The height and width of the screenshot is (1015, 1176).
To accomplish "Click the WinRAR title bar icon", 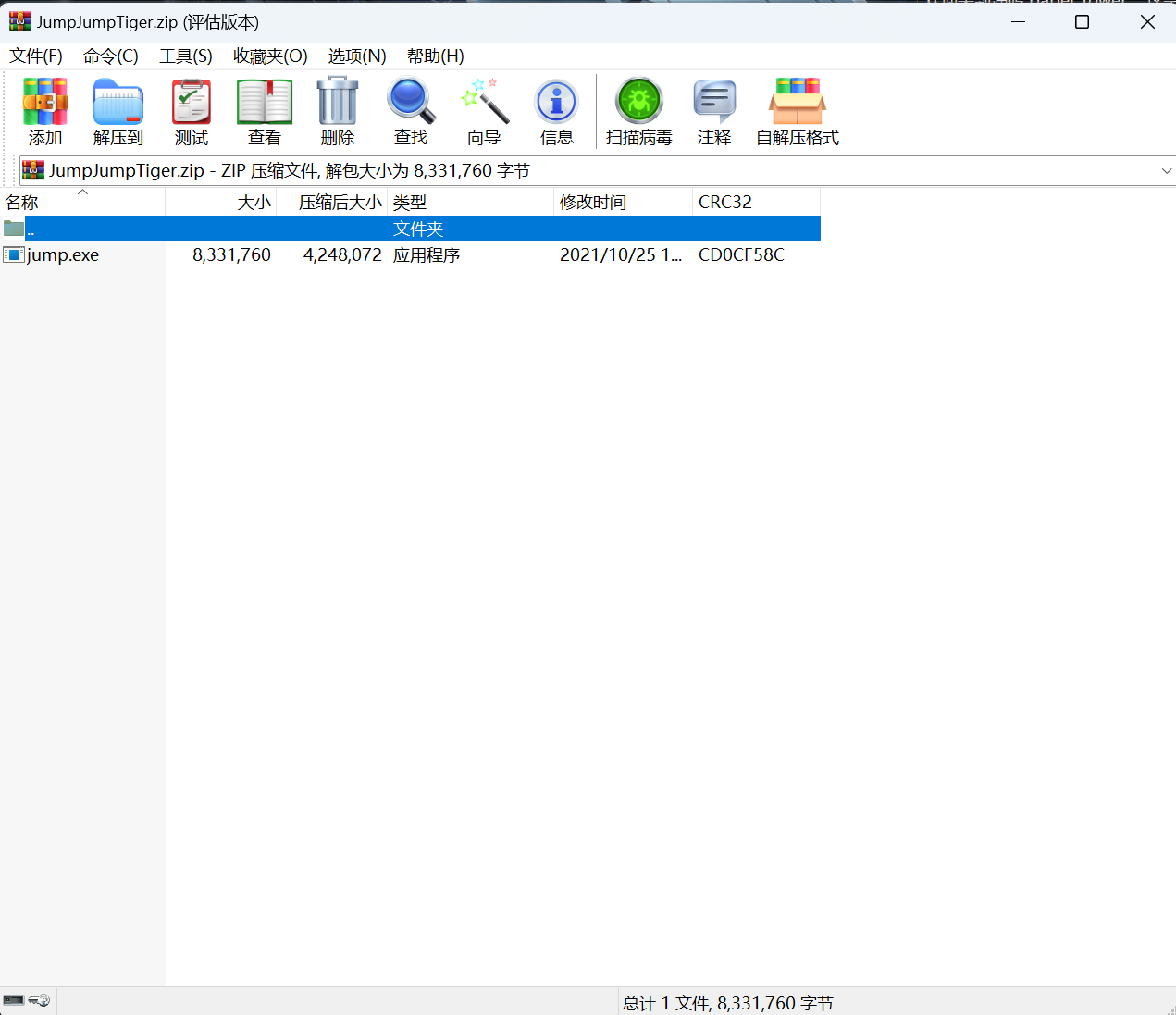I will tap(20, 21).
